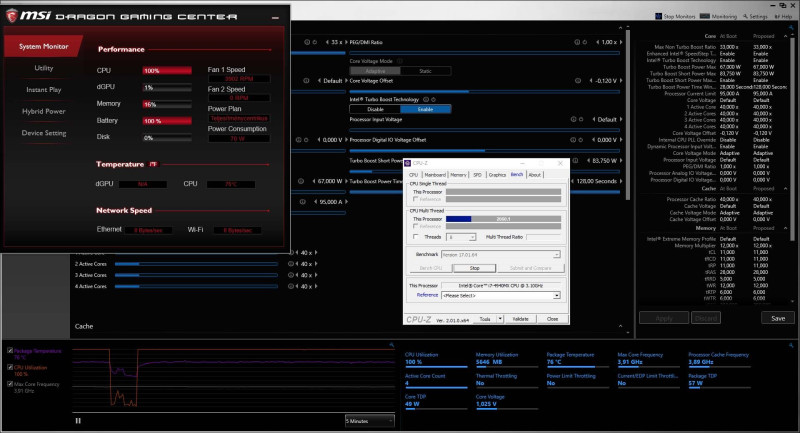Open Monitoring from the top toolbar

coord(718,16)
